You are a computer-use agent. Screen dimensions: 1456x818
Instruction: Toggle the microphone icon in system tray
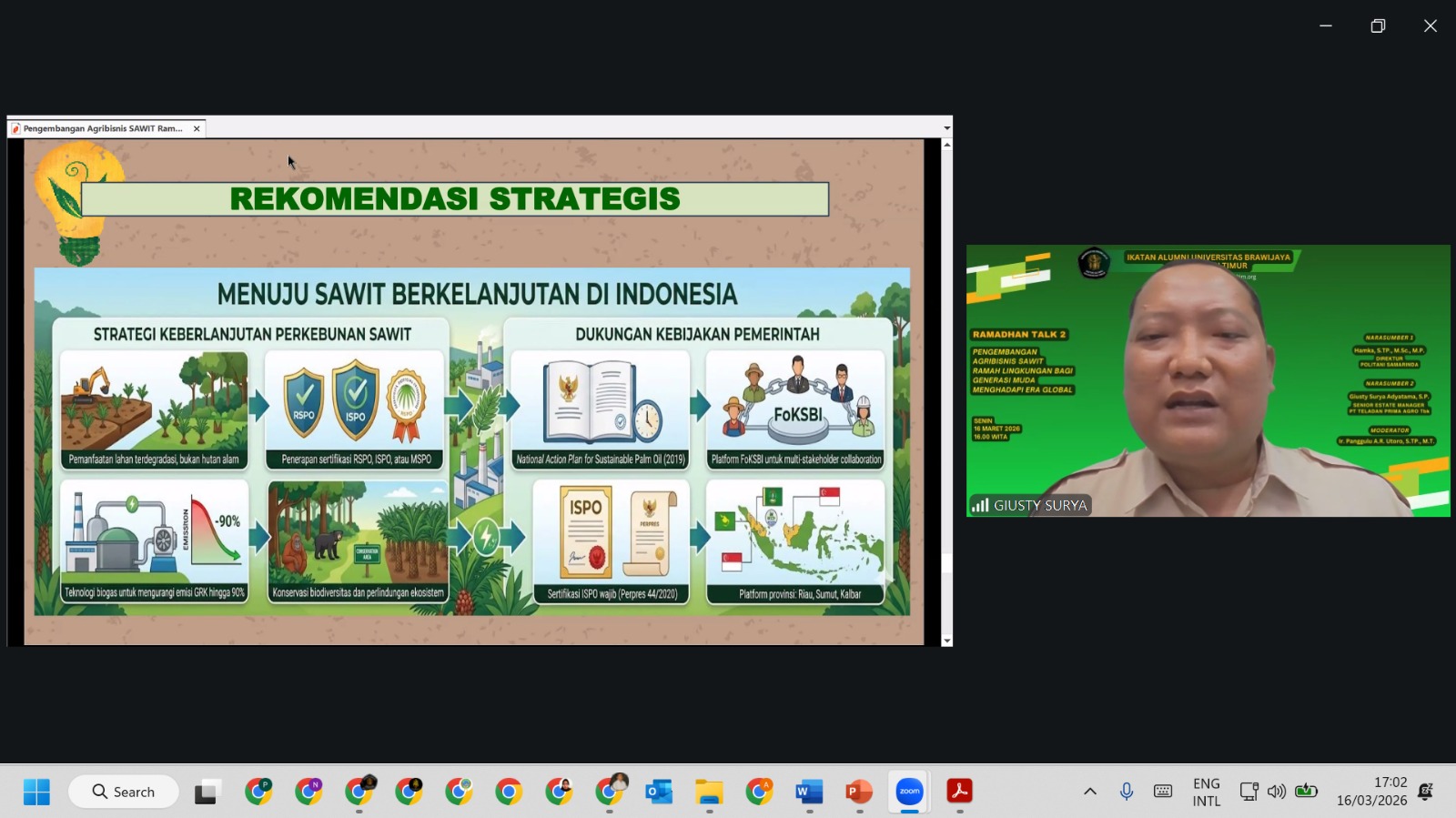[x=1127, y=792]
